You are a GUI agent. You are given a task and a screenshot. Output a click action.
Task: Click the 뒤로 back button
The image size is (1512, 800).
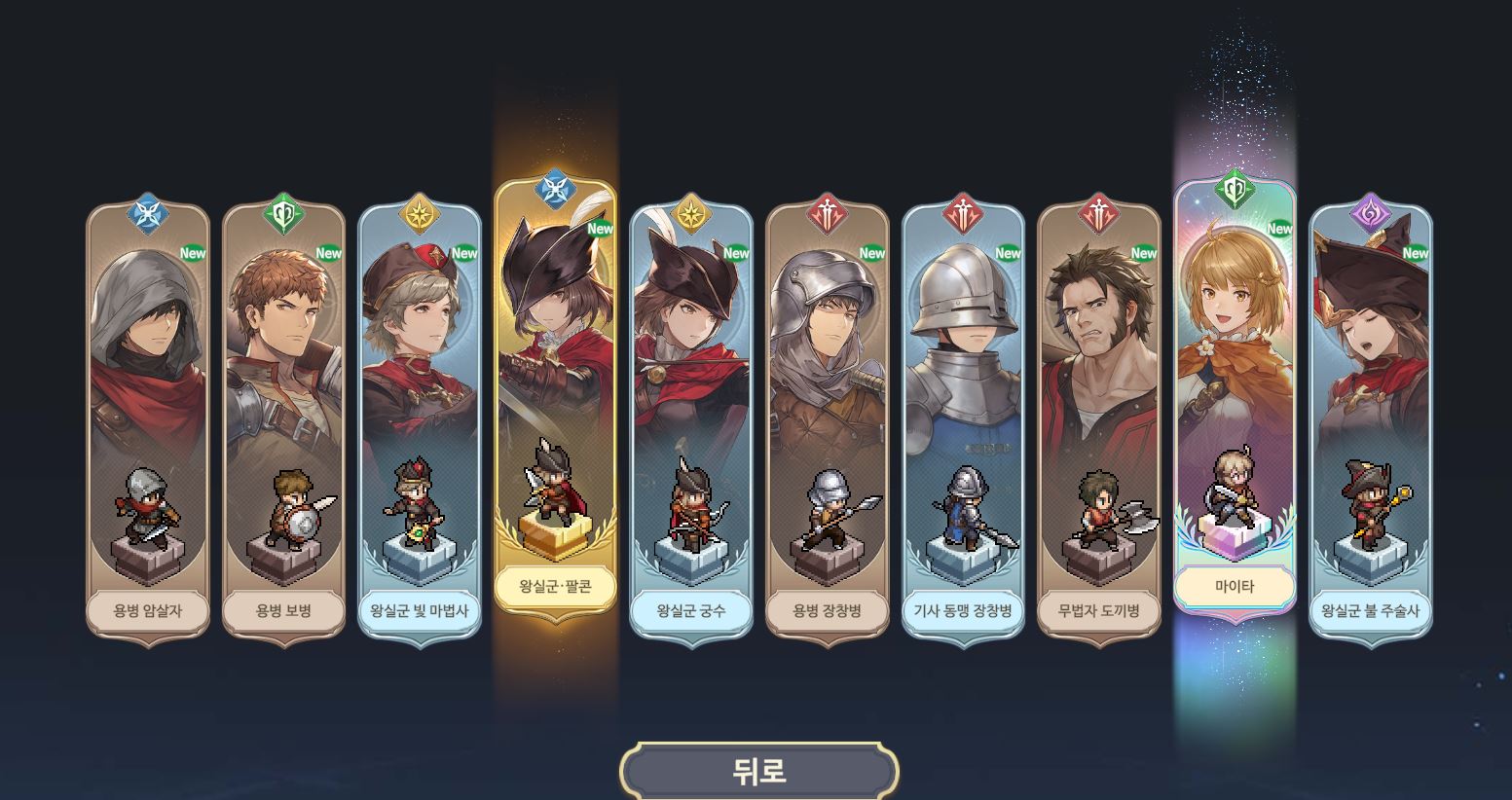coord(758,771)
